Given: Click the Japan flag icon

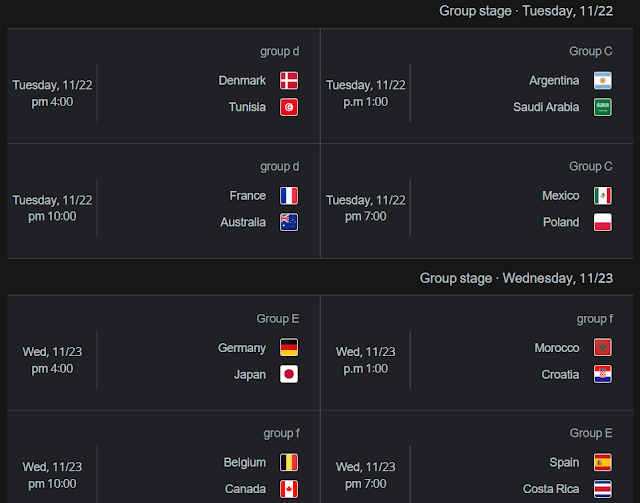Looking at the screenshot, I should tap(289, 374).
